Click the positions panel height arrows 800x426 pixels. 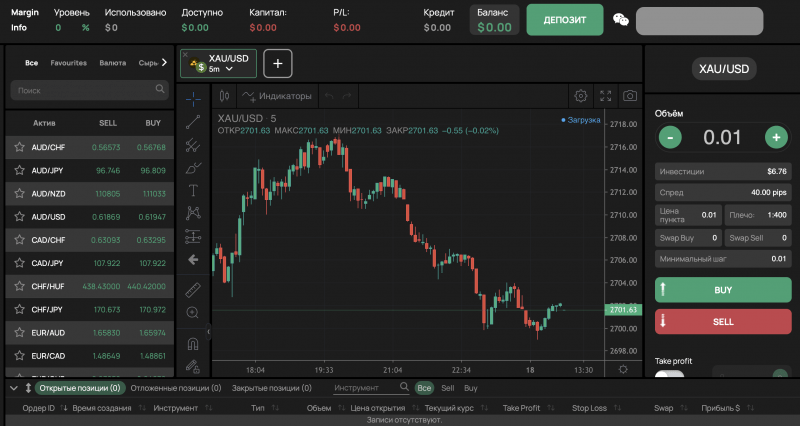click(28, 388)
